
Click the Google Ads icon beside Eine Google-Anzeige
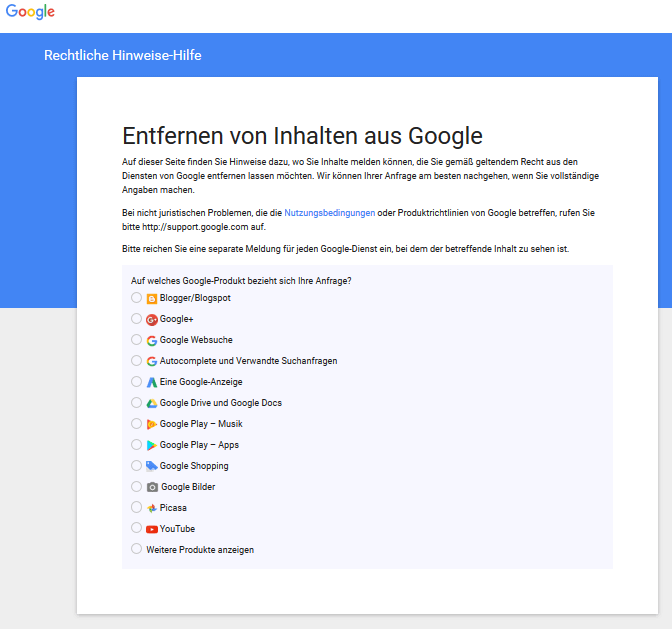(x=152, y=382)
